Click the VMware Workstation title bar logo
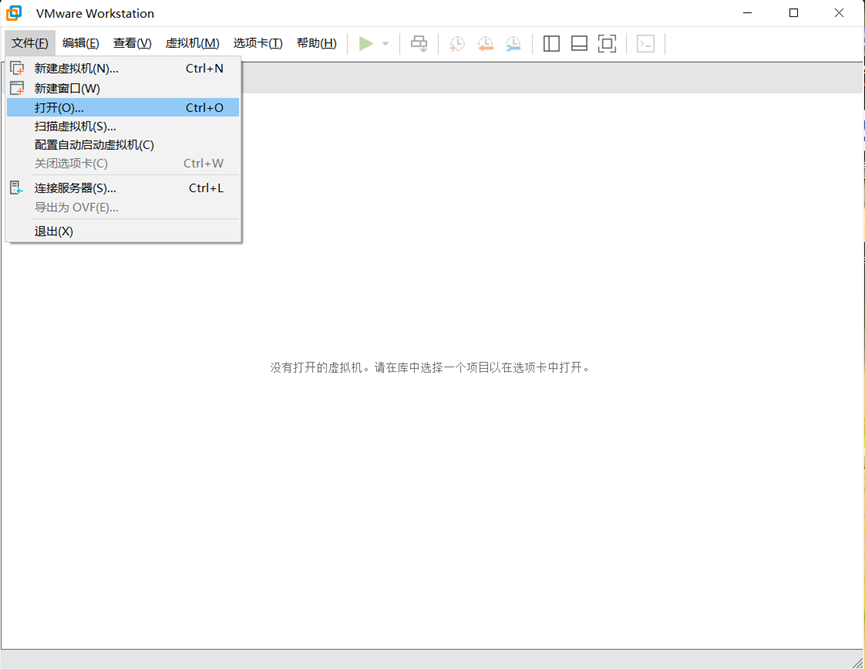Viewport: 865px width, 669px height. click(x=14, y=13)
